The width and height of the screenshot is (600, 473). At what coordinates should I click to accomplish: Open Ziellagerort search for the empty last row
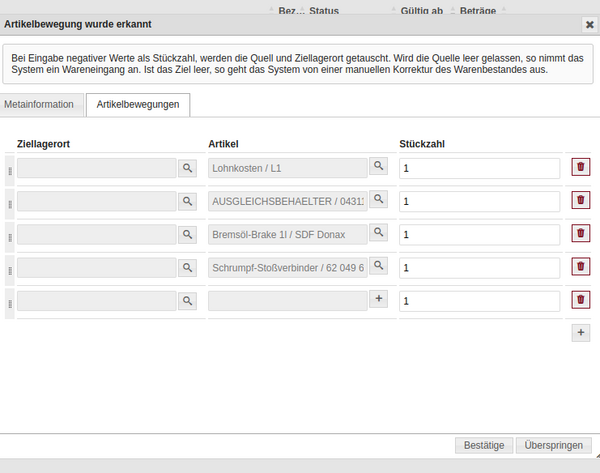[187, 301]
